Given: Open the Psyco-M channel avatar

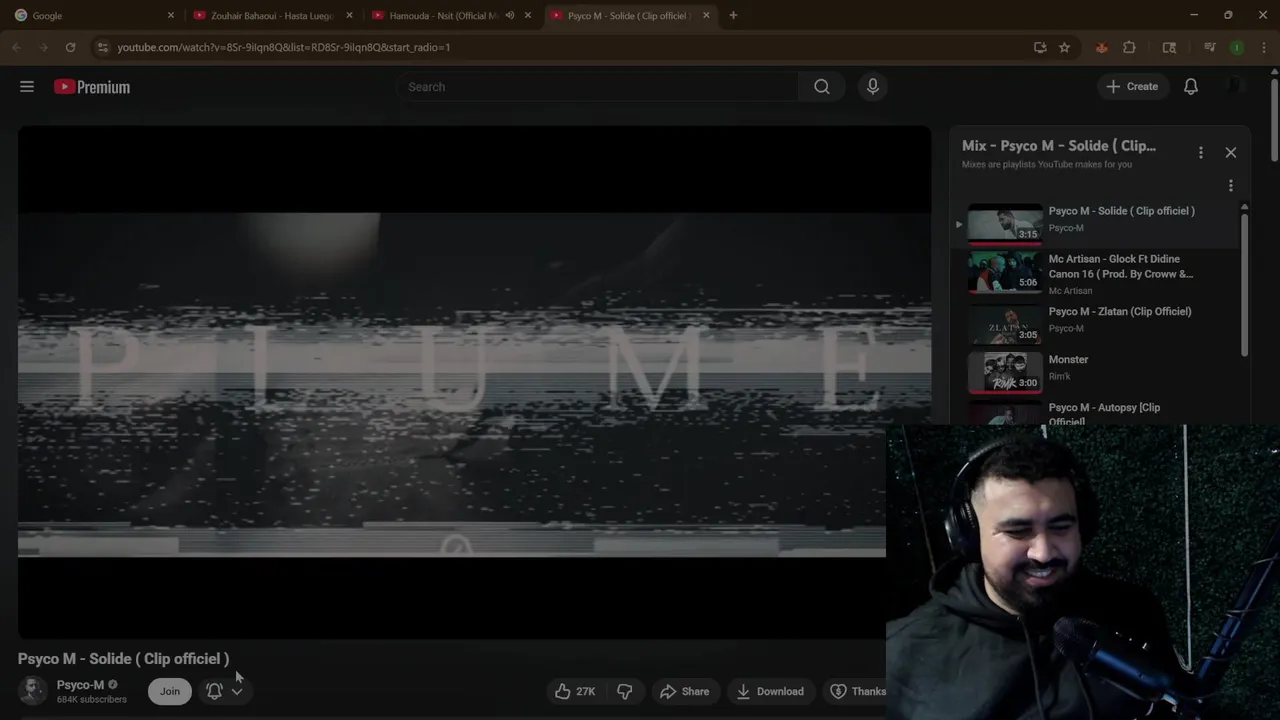Looking at the screenshot, I should click(x=33, y=691).
